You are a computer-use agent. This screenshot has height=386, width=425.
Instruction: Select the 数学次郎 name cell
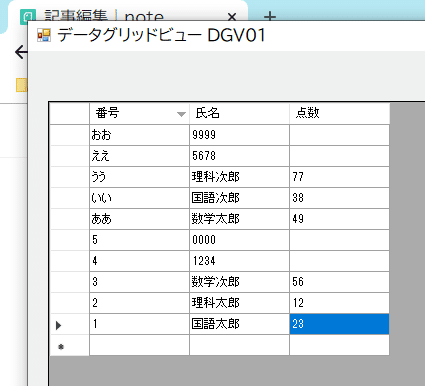[x=239, y=282]
